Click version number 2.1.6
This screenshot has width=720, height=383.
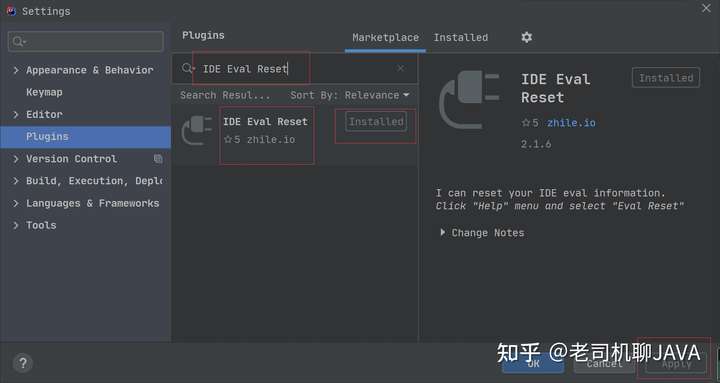tap(535, 144)
